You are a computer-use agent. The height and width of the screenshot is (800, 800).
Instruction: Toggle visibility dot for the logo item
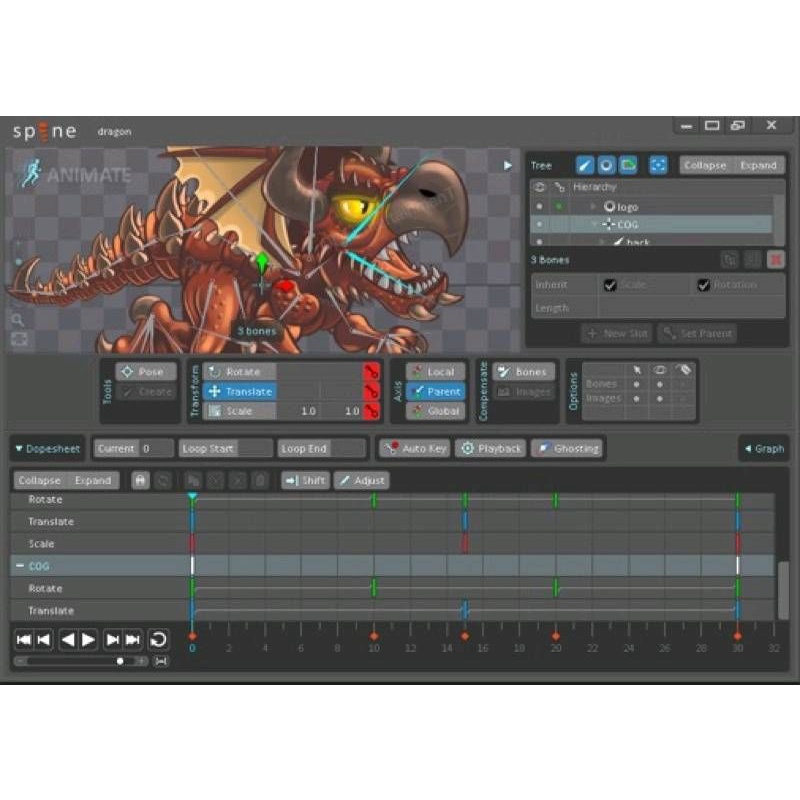tap(540, 206)
